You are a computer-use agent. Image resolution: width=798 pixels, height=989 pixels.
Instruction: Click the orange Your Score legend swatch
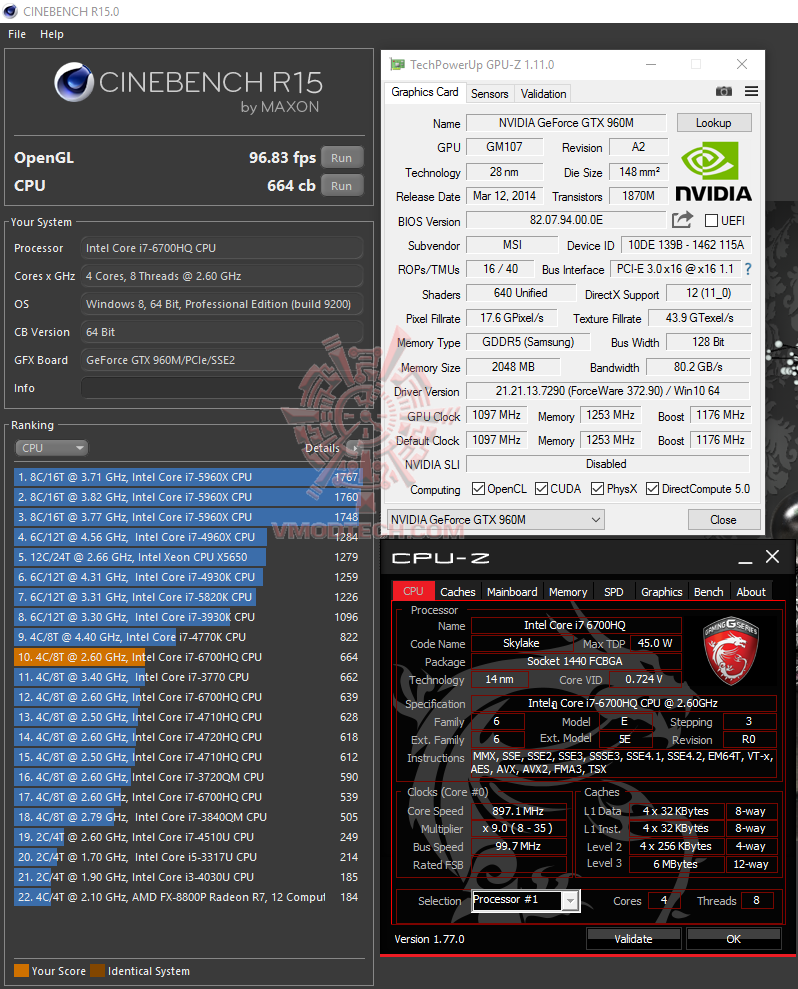[x=21, y=971]
